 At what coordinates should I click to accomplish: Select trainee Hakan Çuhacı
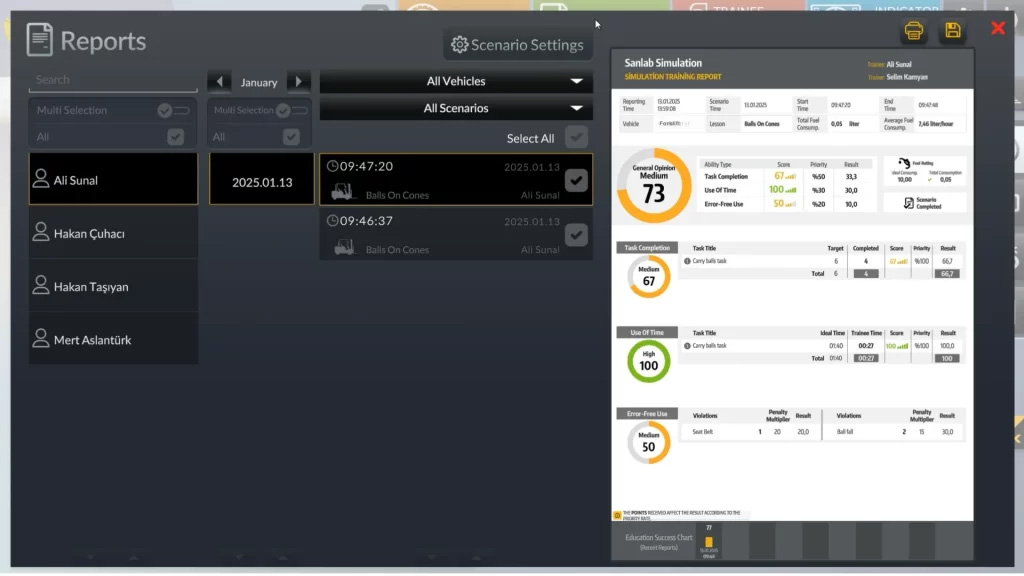coord(113,233)
